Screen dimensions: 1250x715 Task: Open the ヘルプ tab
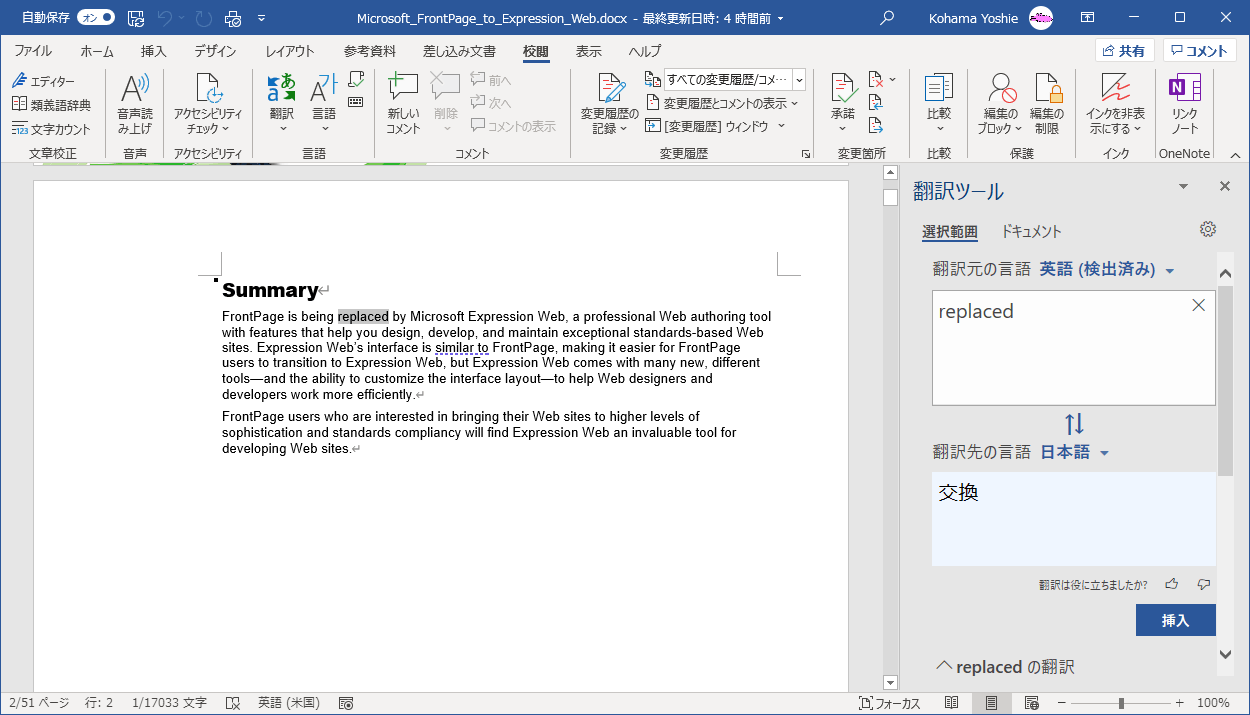(645, 51)
